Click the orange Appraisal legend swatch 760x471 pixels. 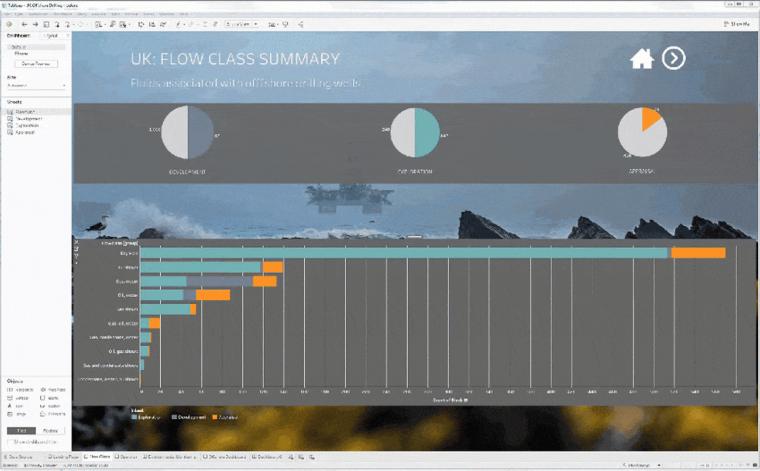click(215, 417)
